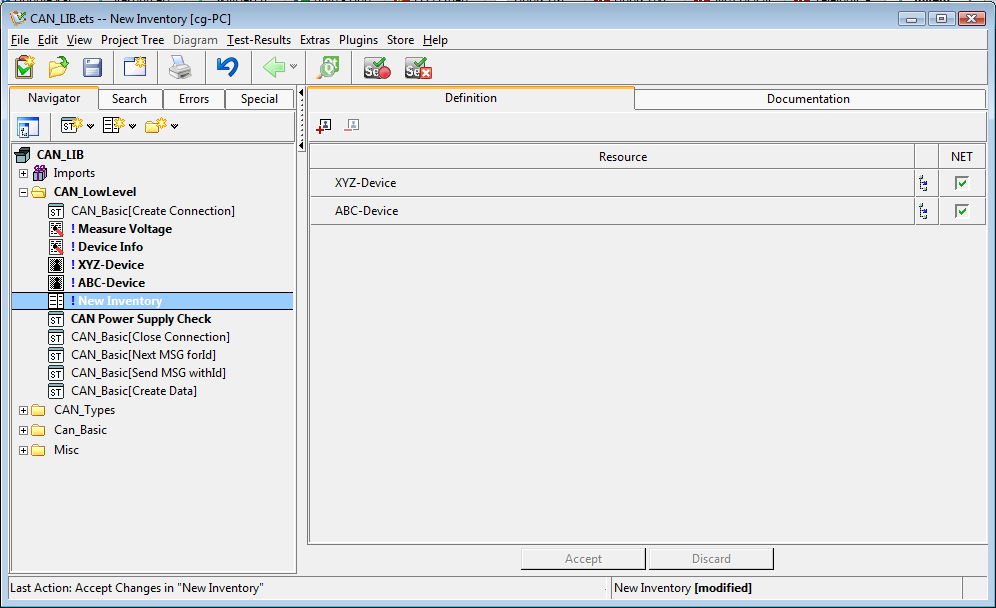Click the add resource icon with plus
This screenshot has width=996, height=608.
click(x=323, y=126)
